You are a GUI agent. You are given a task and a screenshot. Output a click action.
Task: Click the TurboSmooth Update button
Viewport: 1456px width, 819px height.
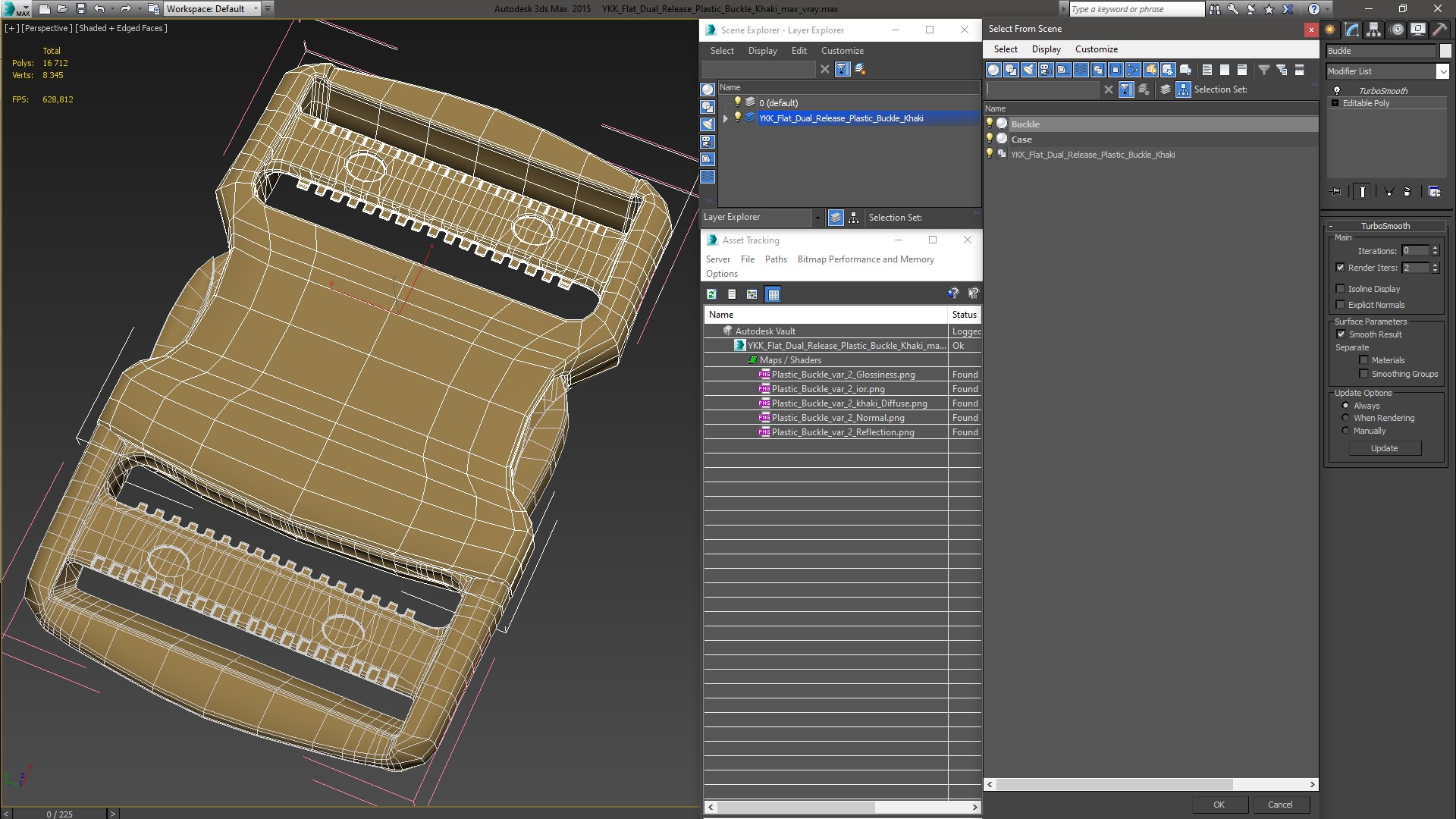pos(1384,448)
